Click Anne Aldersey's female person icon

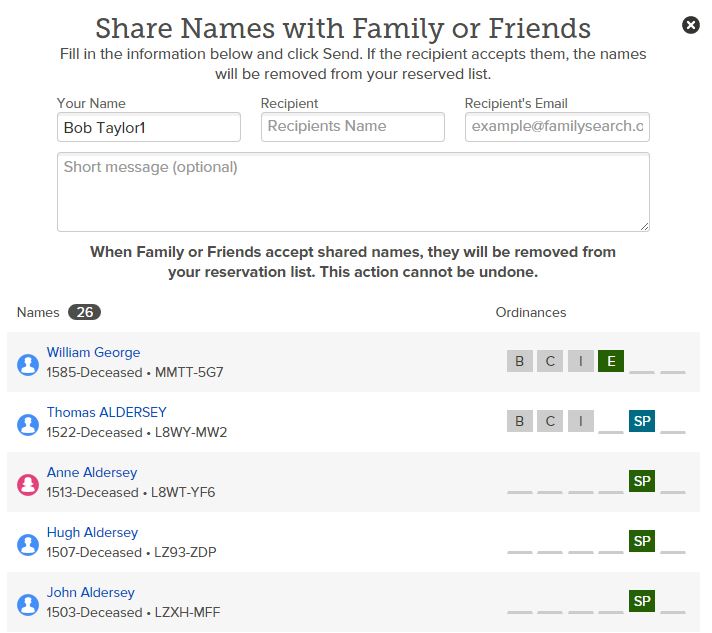[28, 485]
